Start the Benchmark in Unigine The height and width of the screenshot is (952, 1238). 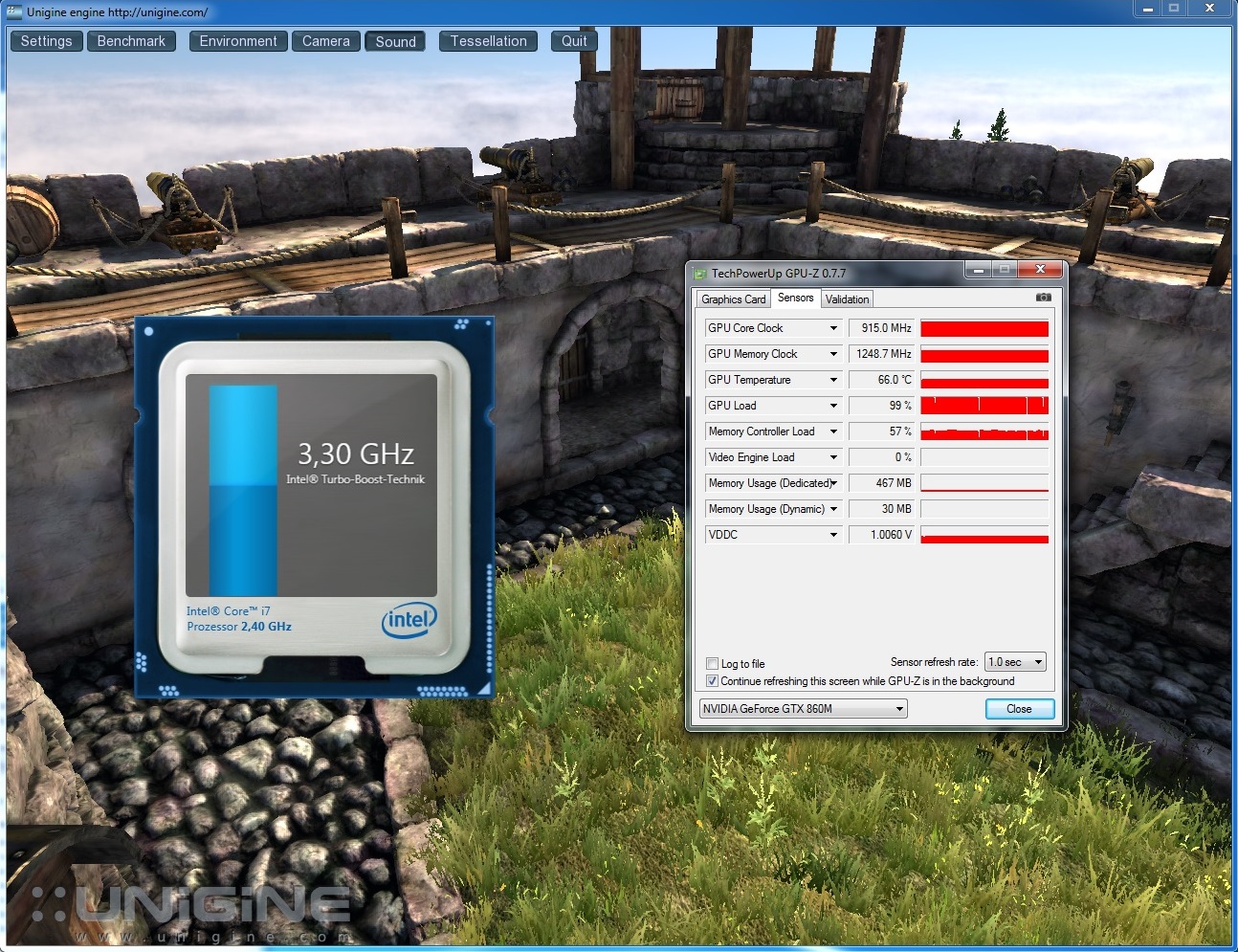(131, 41)
